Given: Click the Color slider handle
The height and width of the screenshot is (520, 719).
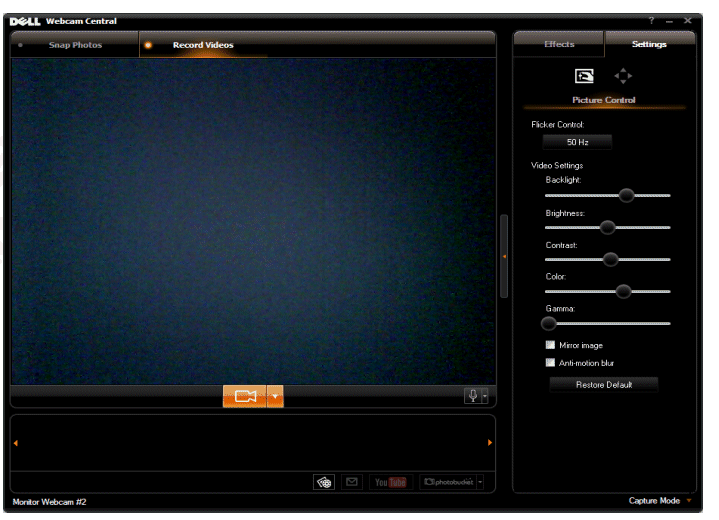Looking at the screenshot, I should (x=623, y=291).
